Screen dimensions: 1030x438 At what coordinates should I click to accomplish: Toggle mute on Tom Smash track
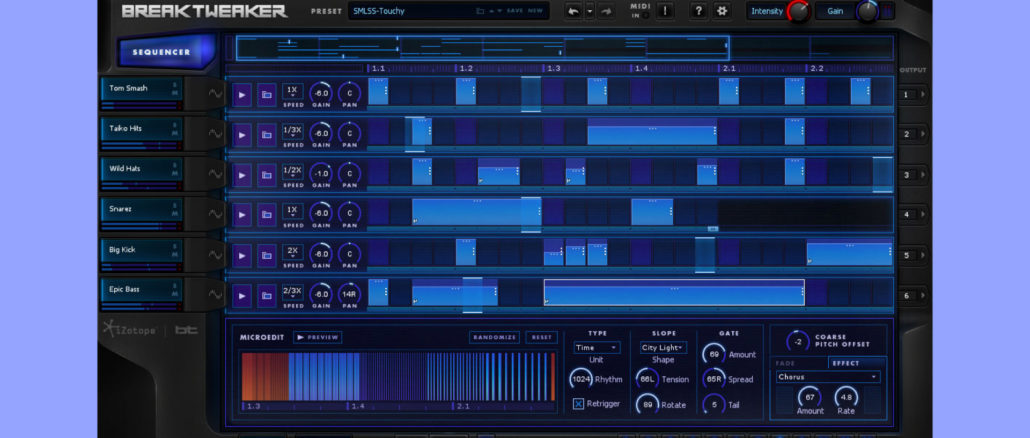pyautogui.click(x=175, y=93)
